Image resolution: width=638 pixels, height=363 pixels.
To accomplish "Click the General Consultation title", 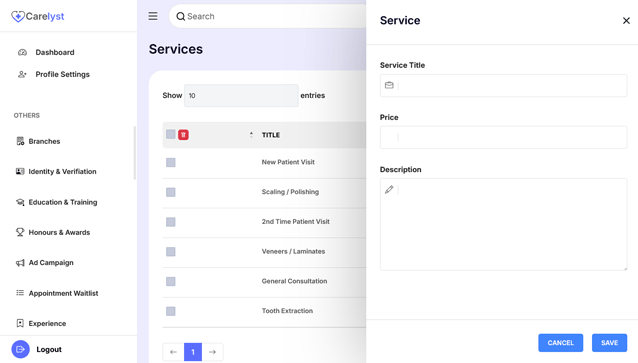I will click(x=294, y=281).
